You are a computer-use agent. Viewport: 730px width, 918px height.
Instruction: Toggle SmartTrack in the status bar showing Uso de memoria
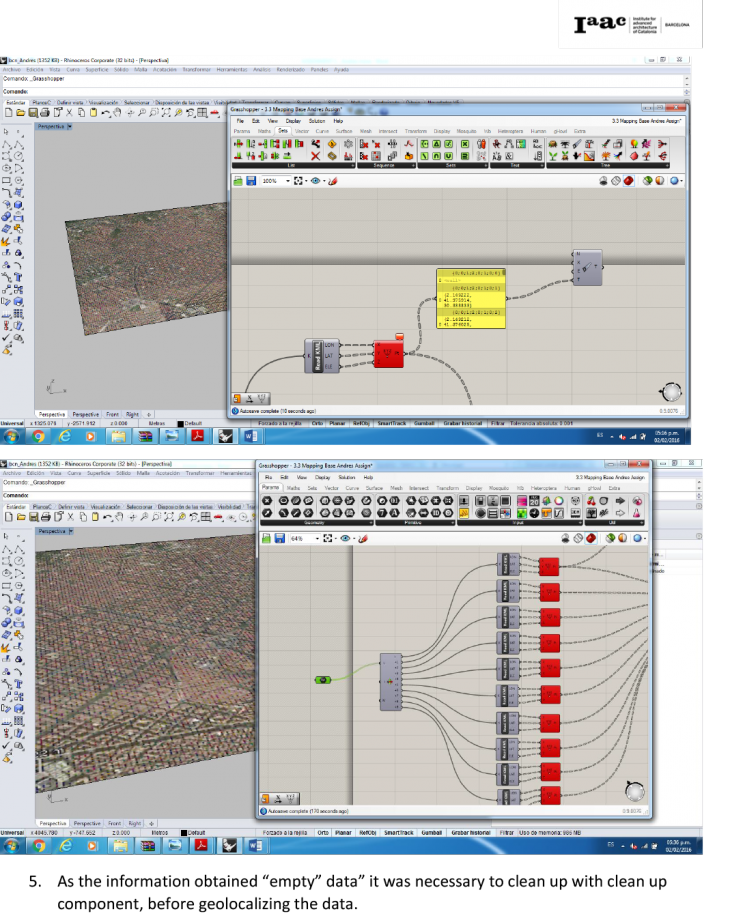396,832
